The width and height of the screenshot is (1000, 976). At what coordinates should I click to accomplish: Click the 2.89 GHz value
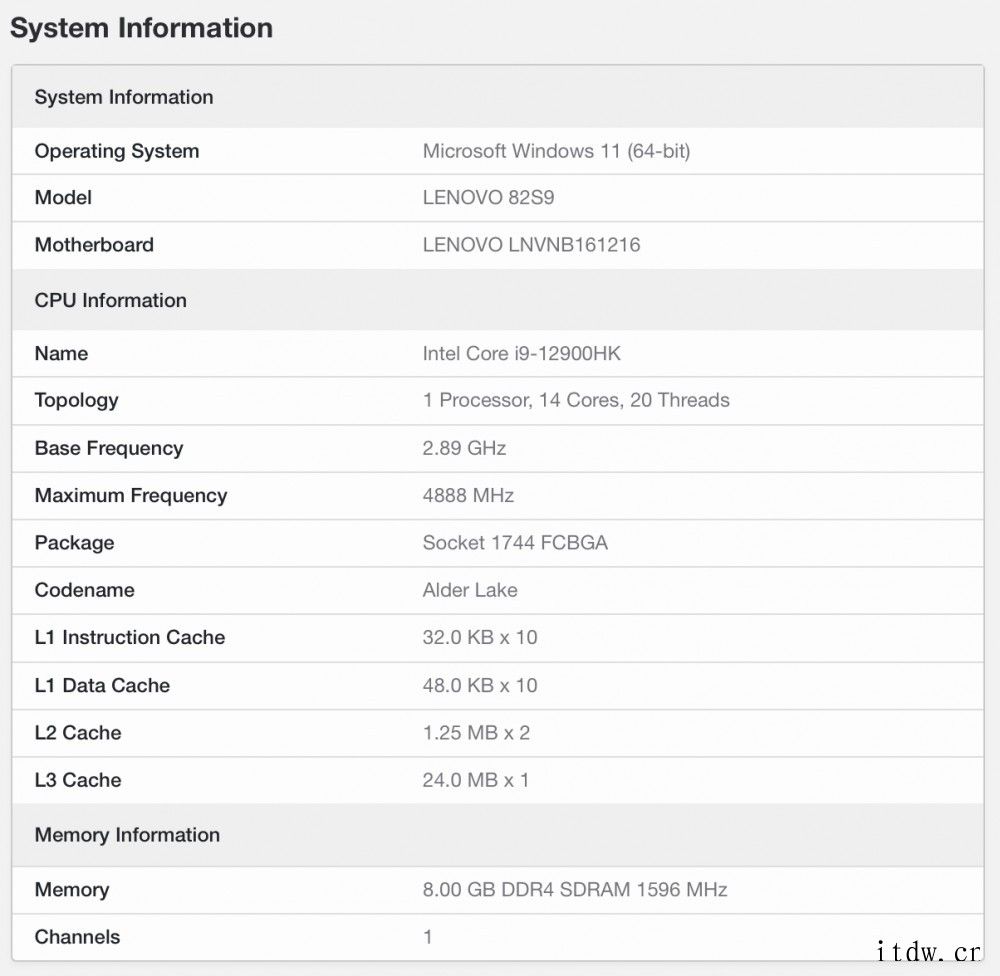pyautogui.click(x=464, y=448)
